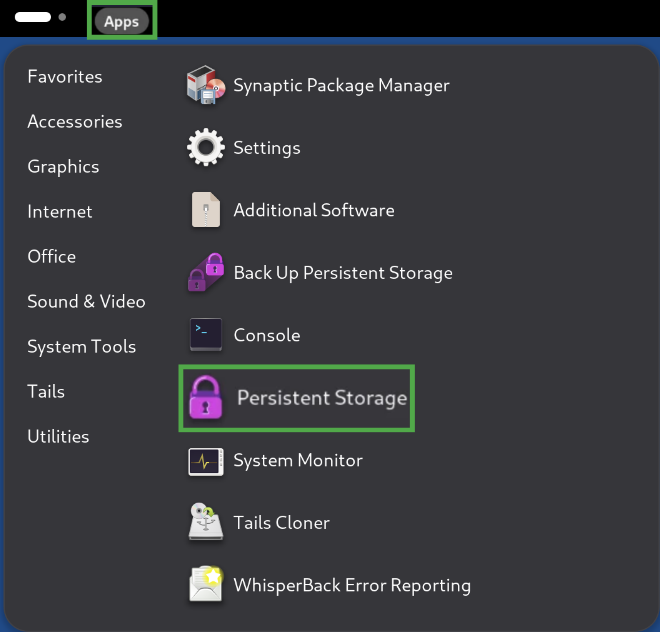The width and height of the screenshot is (660, 632).
Task: Click the small workspace dot indicator
Action: (x=62, y=17)
